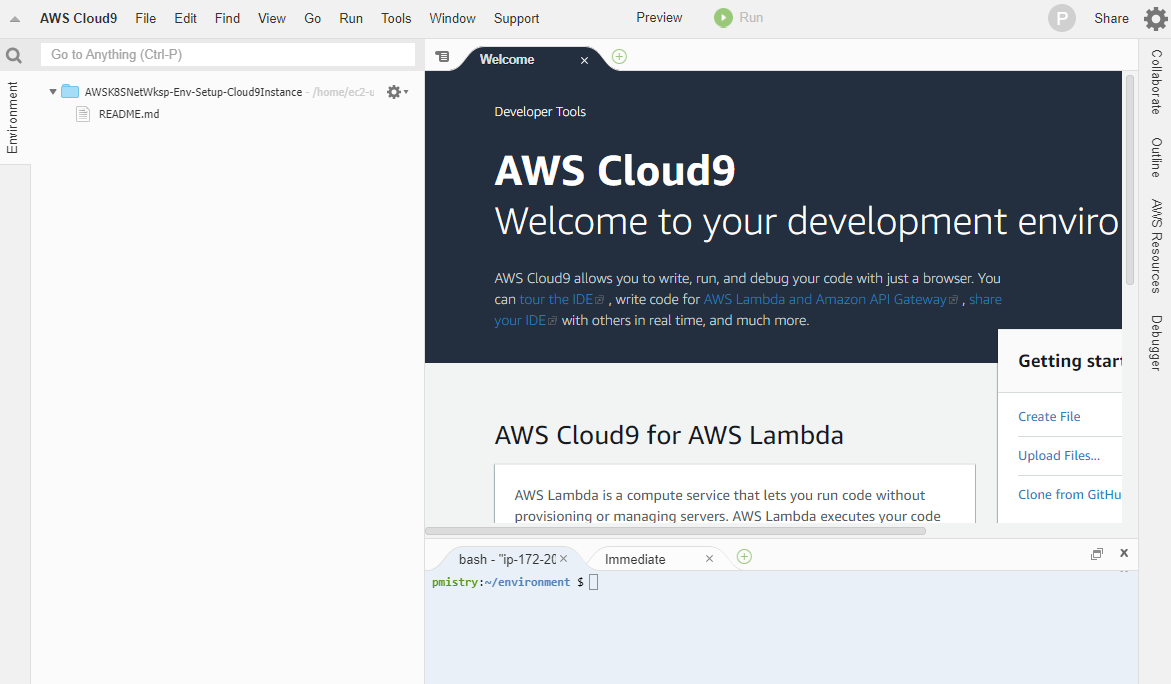Toggle the Debugger side panel
1171x684 pixels.
(1155, 343)
